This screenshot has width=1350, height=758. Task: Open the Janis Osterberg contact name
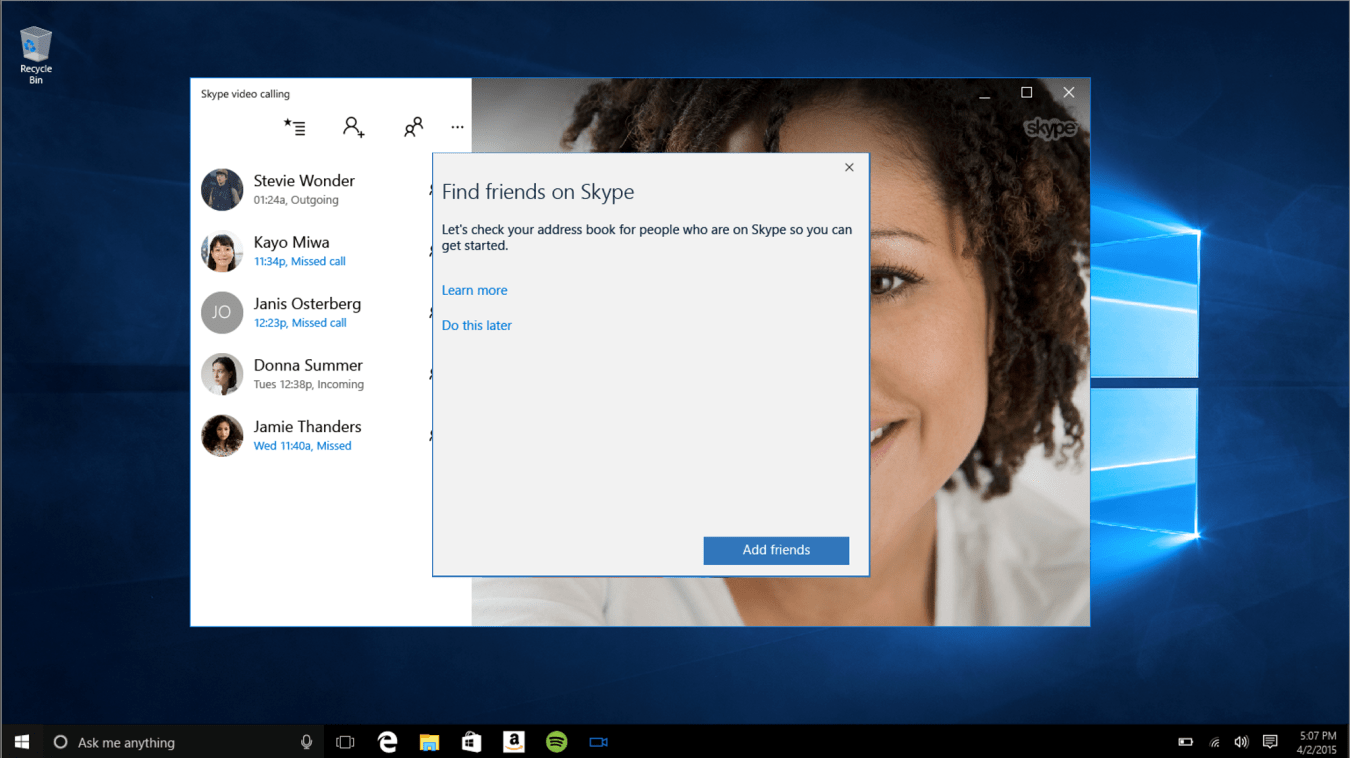tap(307, 304)
